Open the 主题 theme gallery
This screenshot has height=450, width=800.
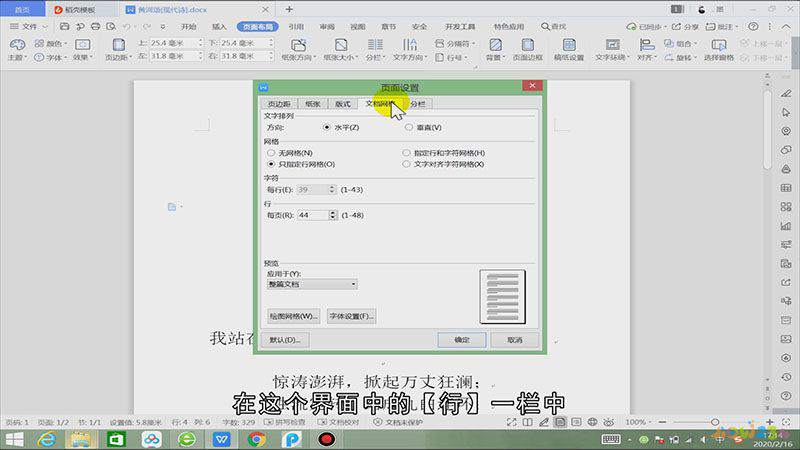point(17,49)
